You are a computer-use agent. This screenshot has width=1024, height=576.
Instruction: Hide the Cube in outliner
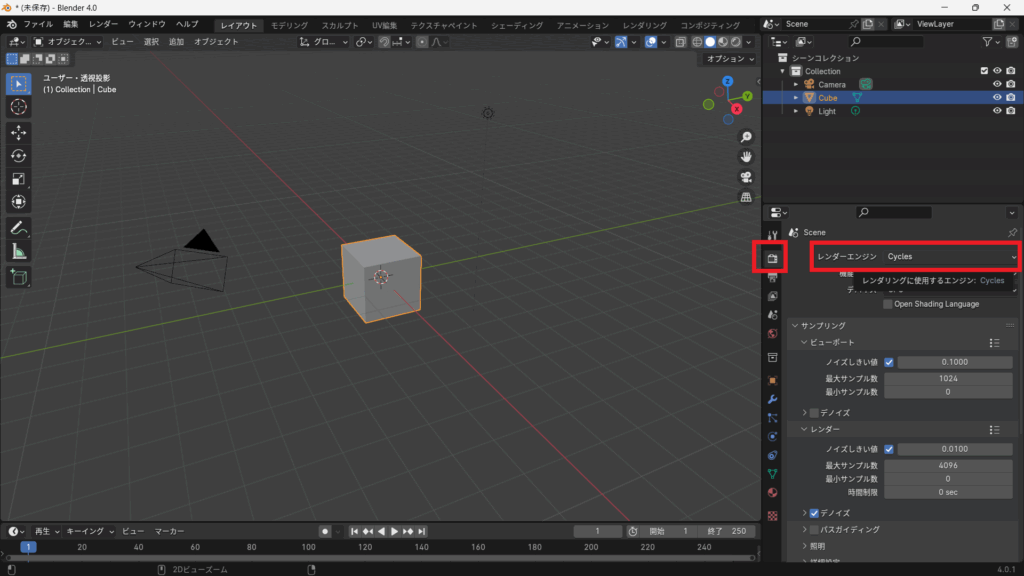(x=997, y=98)
